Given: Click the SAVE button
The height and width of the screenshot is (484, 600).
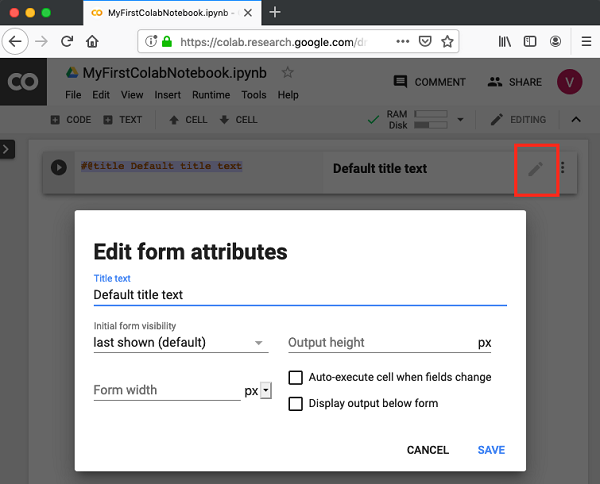Looking at the screenshot, I should [x=491, y=450].
